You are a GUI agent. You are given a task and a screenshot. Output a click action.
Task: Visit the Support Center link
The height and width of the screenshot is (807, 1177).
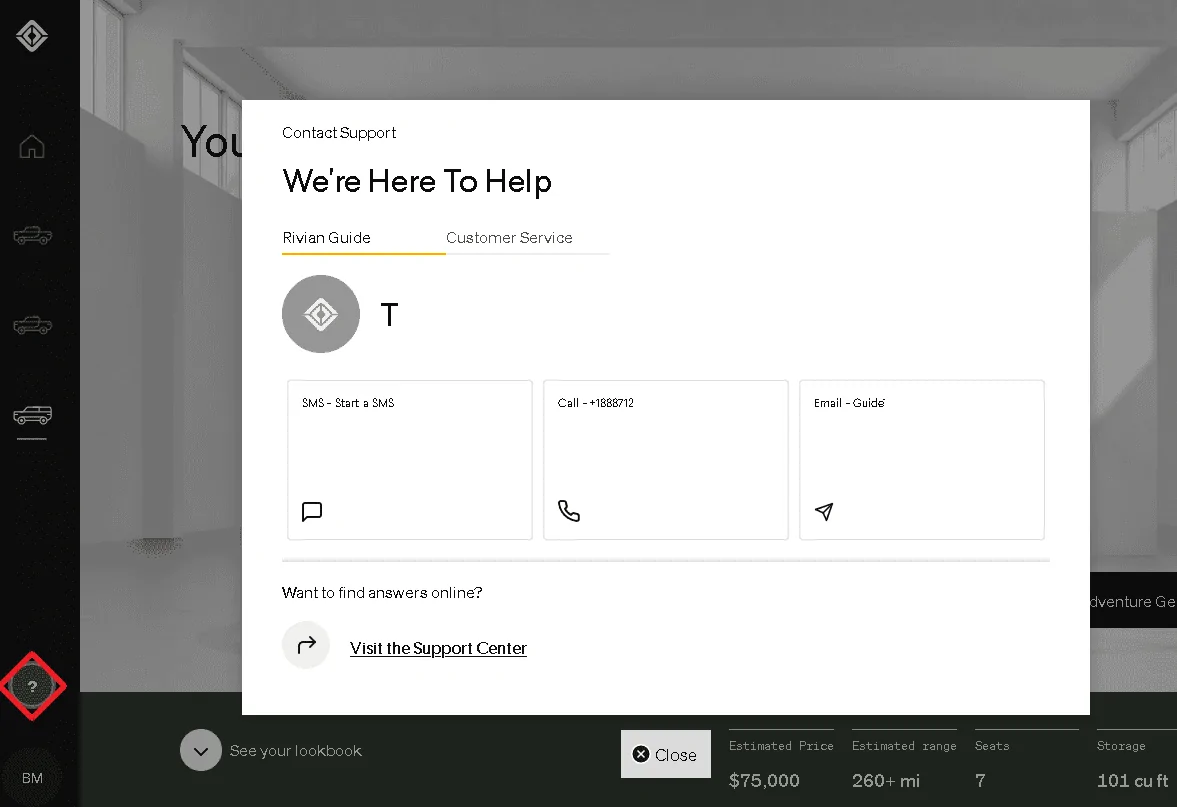438,648
